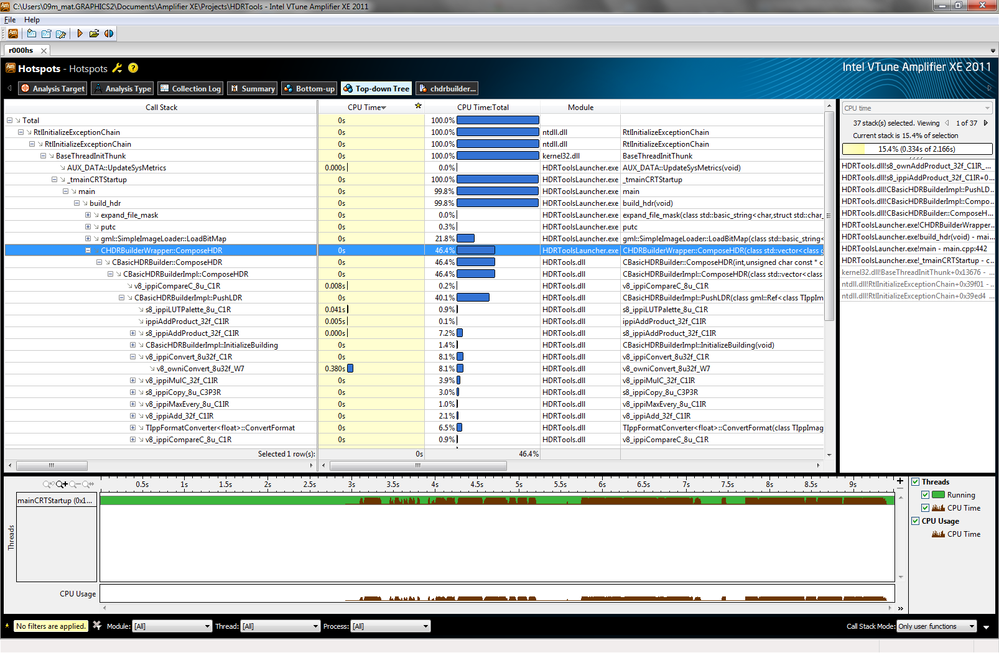Click the Compare Results toolbar icon
Screen dimensions: 999x653
point(109,34)
